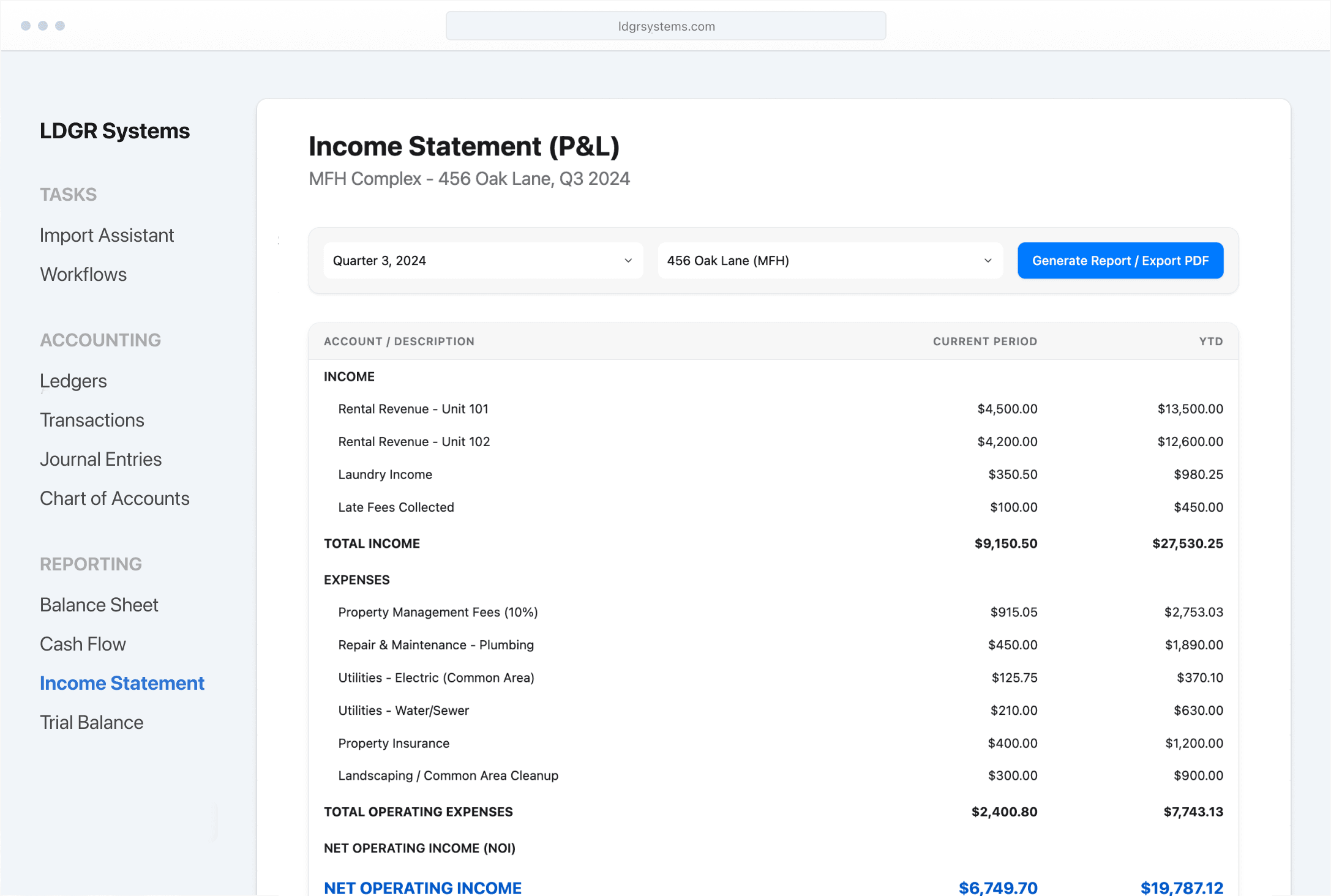Click the Current Period column header

[984, 342]
